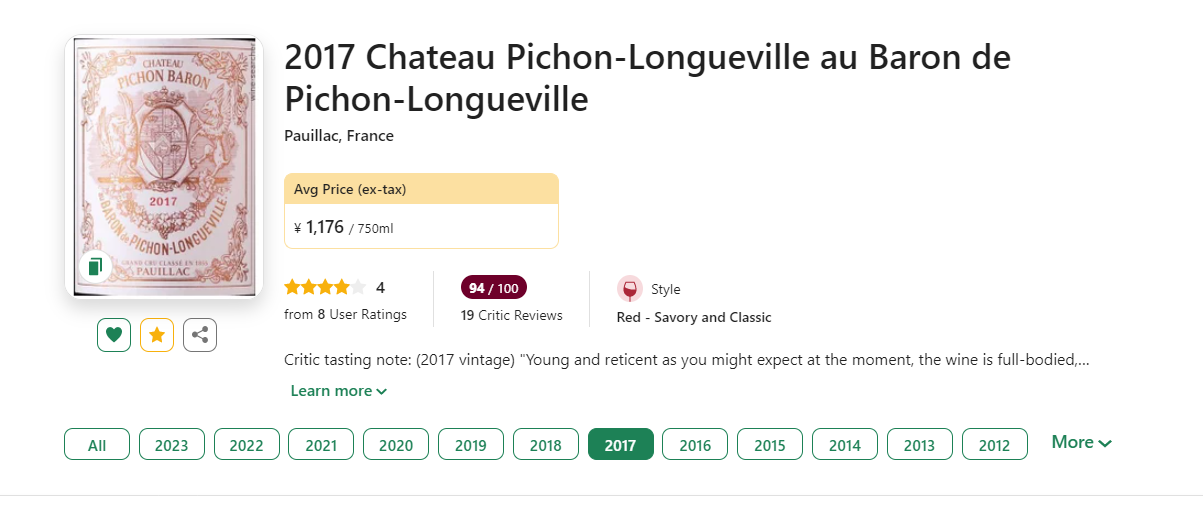Click the five-star user rating display
1203x509 pixels.
click(x=325, y=288)
